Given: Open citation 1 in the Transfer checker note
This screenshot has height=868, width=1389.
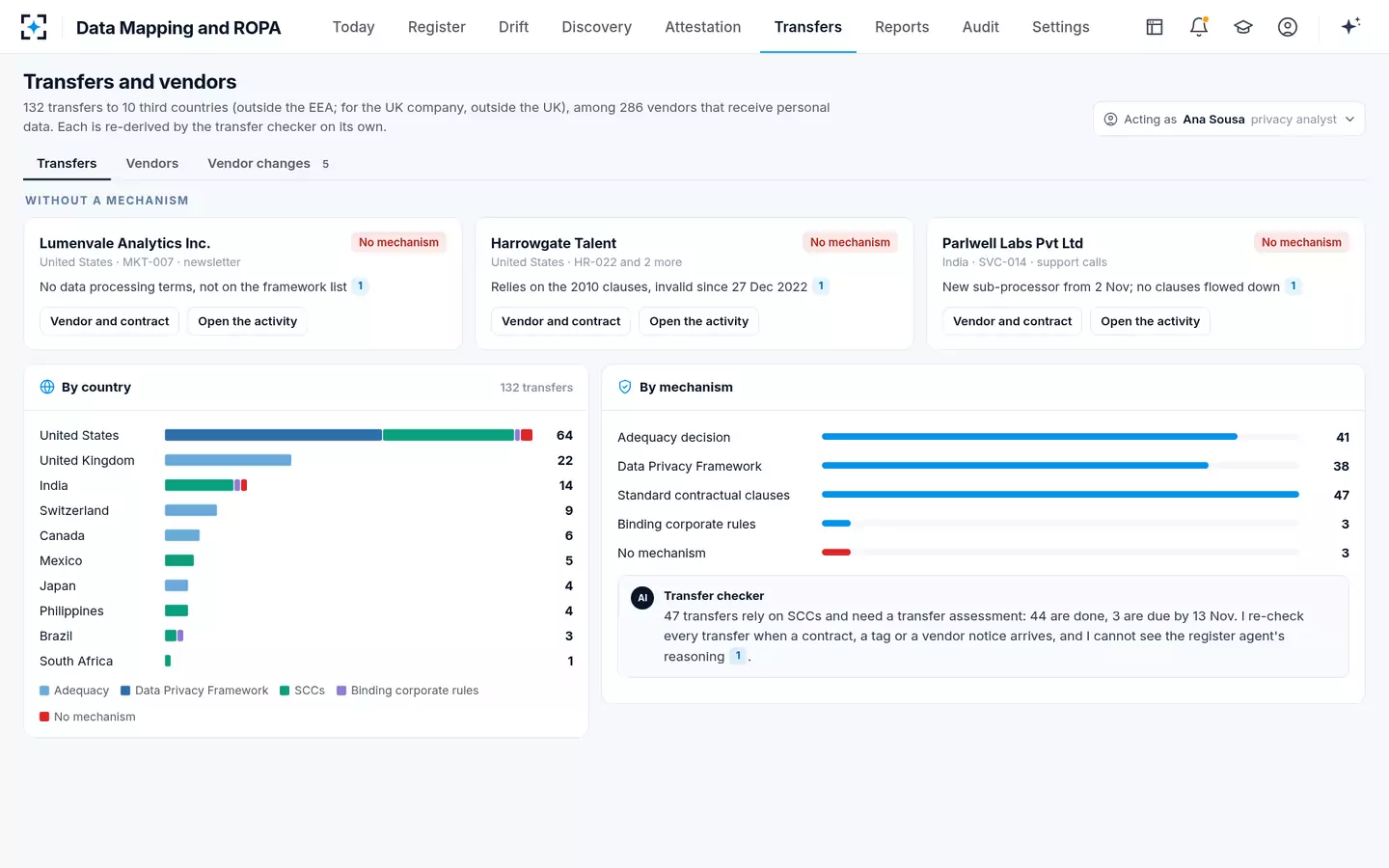Looking at the screenshot, I should click(738, 656).
